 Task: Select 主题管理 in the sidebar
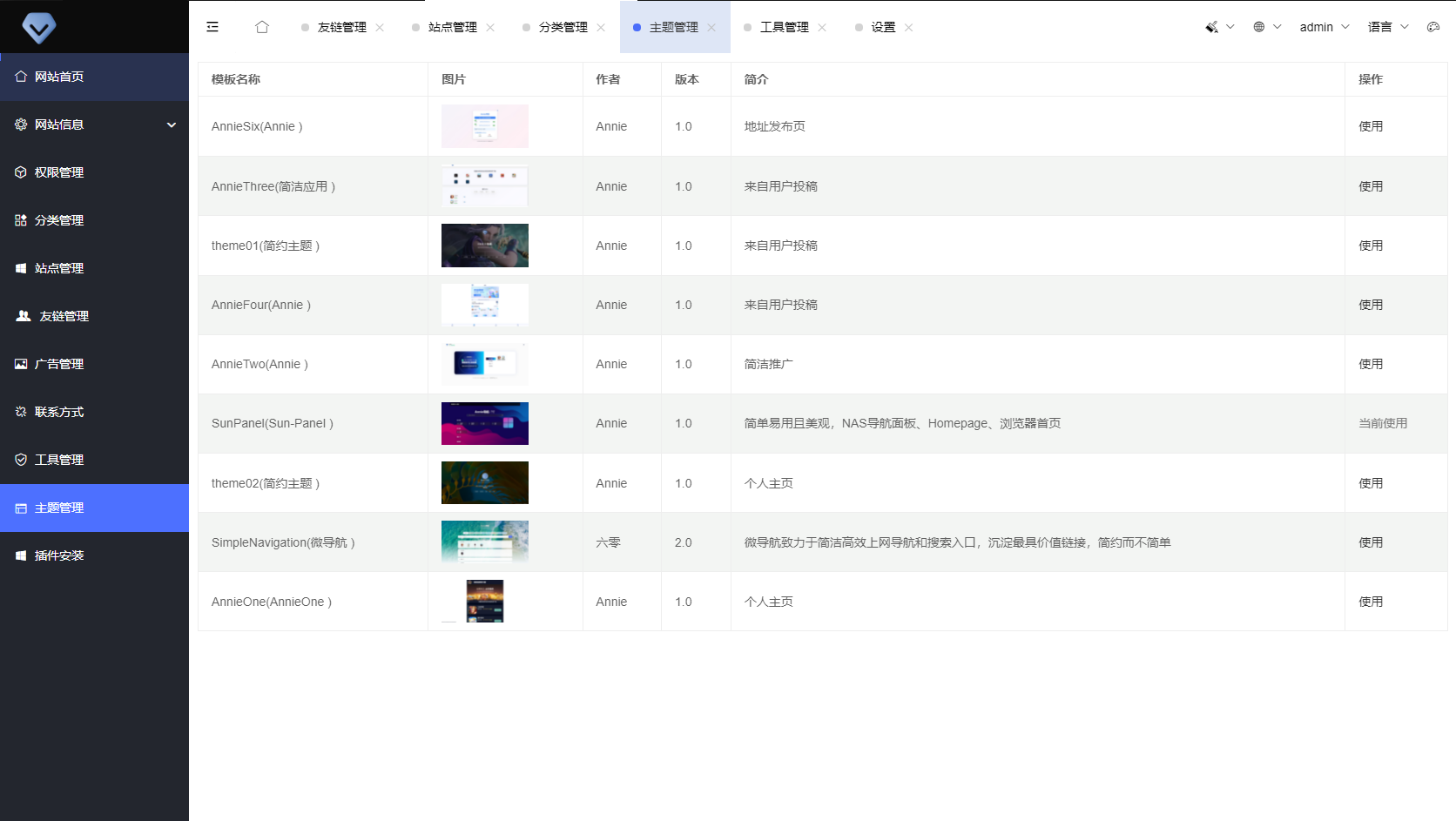tap(94, 508)
